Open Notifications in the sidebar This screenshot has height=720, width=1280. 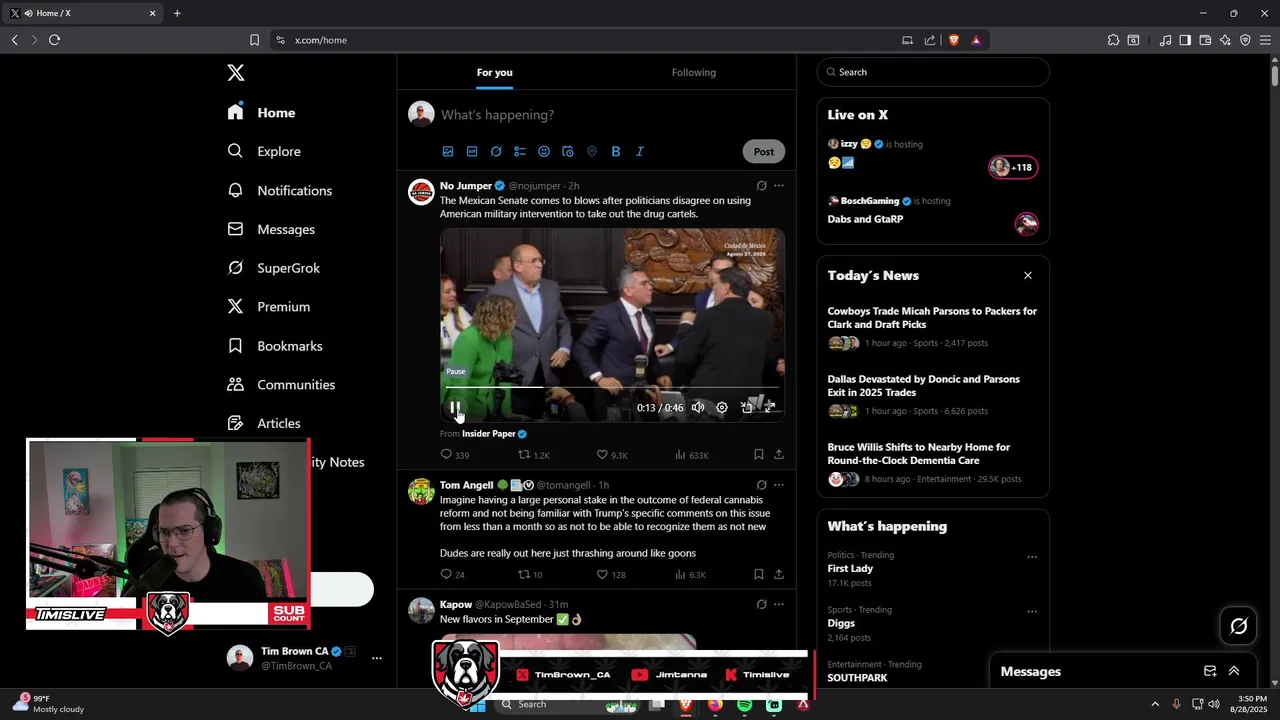[x=279, y=190]
